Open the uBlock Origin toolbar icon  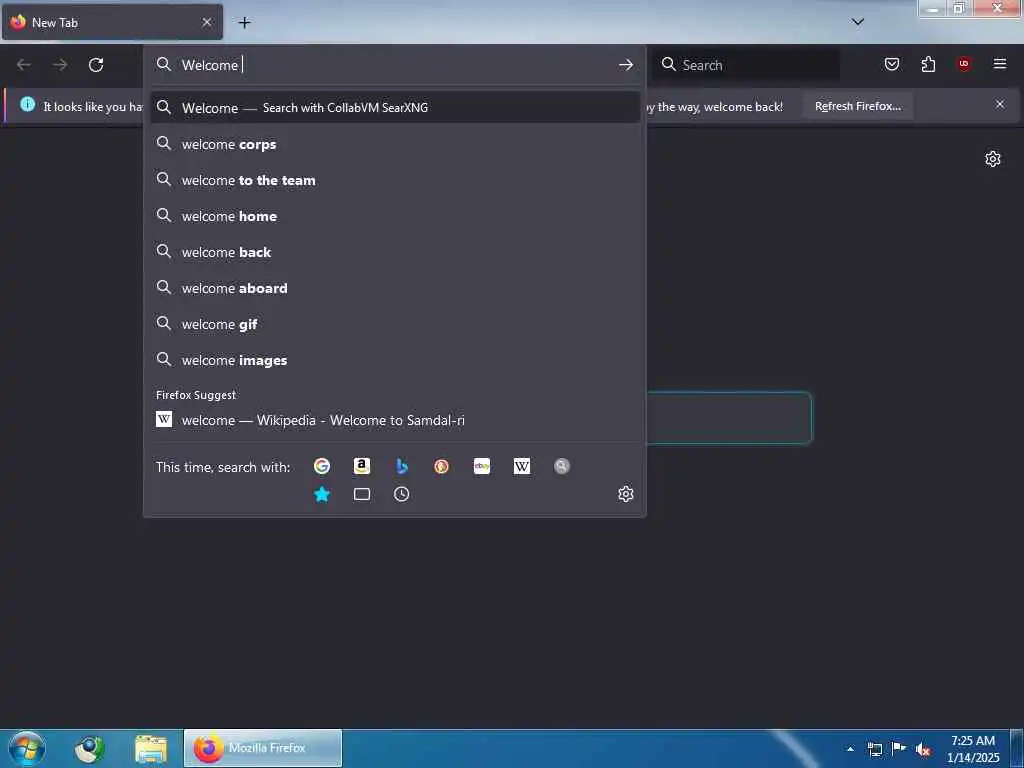(964, 64)
